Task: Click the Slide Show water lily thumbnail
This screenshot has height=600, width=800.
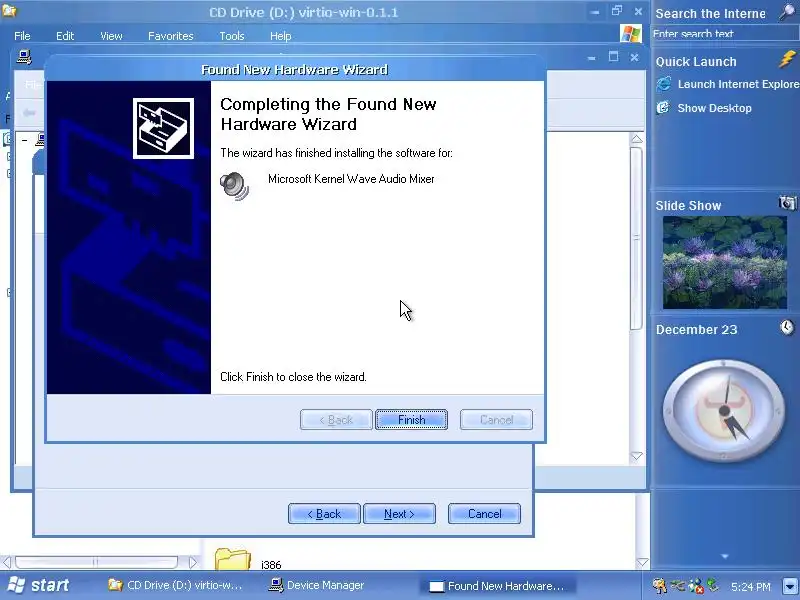Action: [x=724, y=262]
